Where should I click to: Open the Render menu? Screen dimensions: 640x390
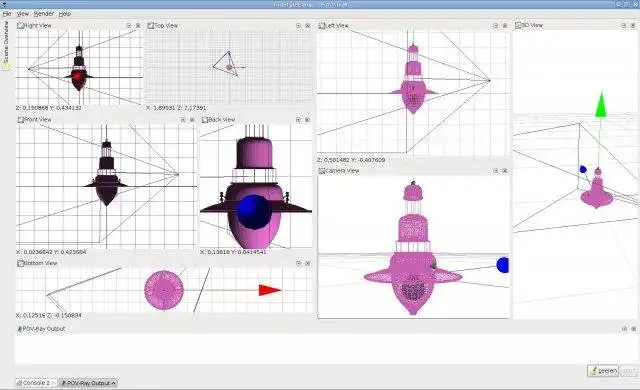tap(44, 14)
